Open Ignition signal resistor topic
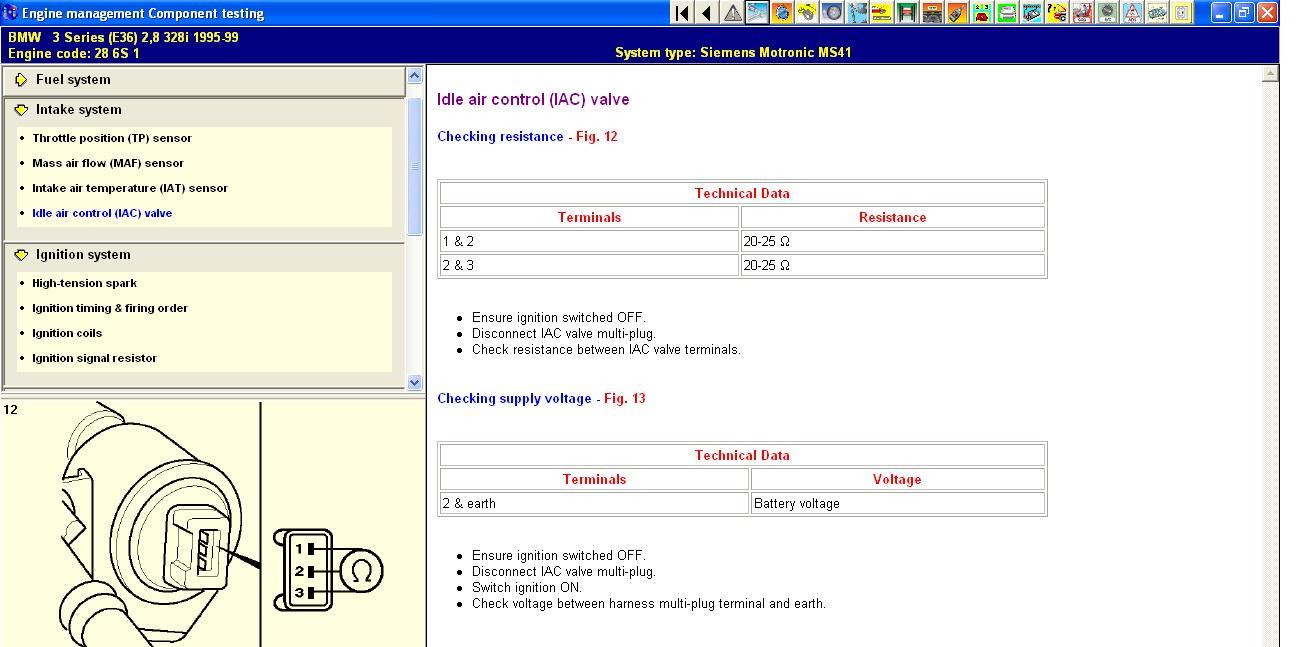Screen dimensions: 1297x647 pyautogui.click(x=94, y=358)
